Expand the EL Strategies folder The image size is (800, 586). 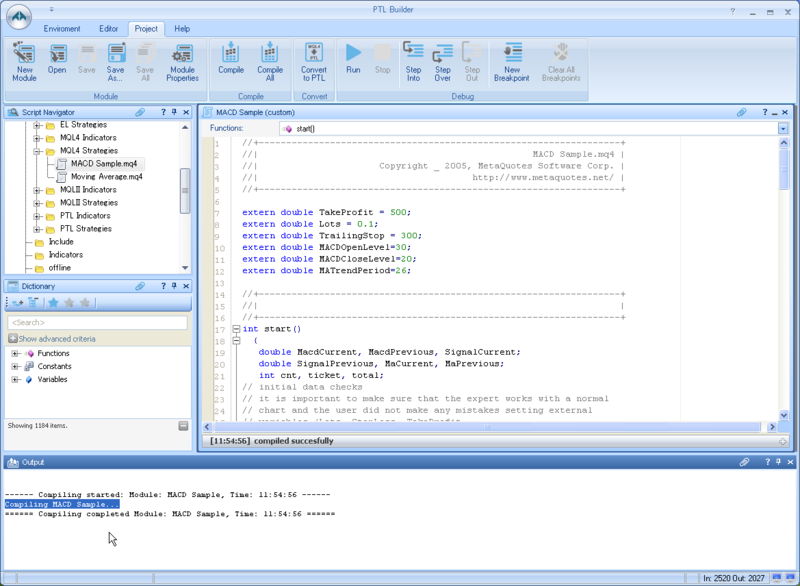(x=37, y=125)
